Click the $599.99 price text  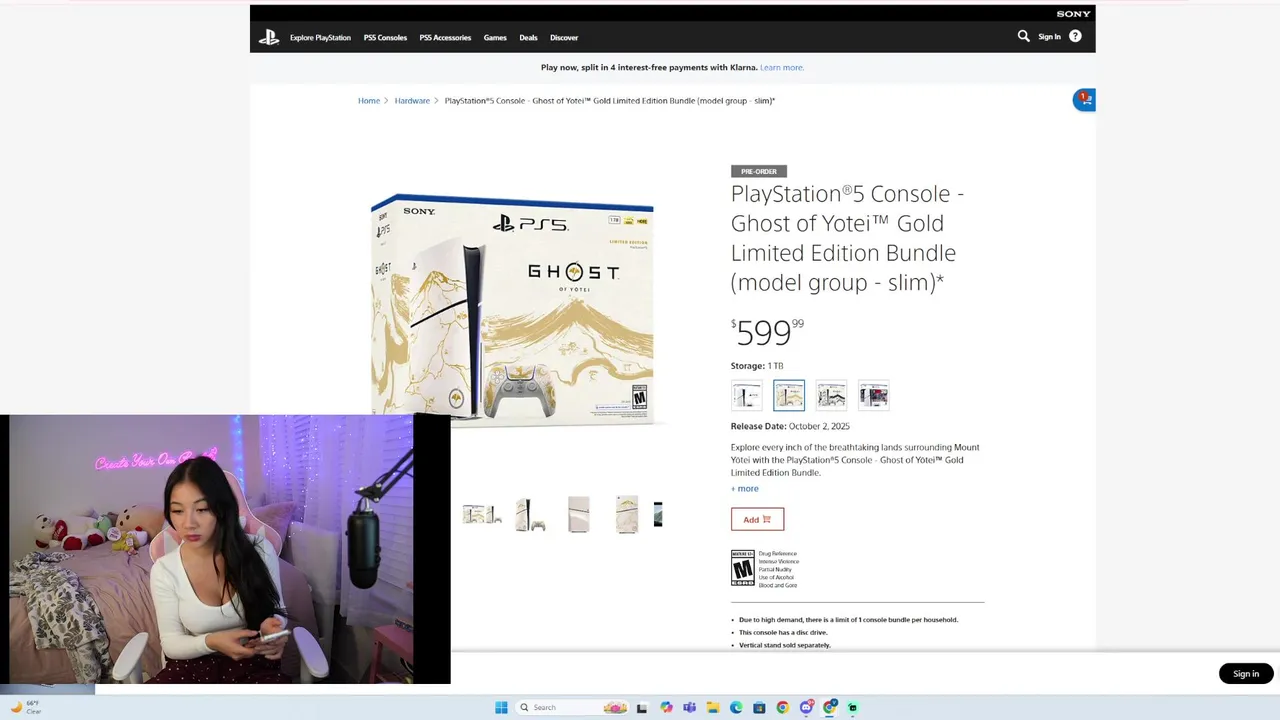(767, 332)
